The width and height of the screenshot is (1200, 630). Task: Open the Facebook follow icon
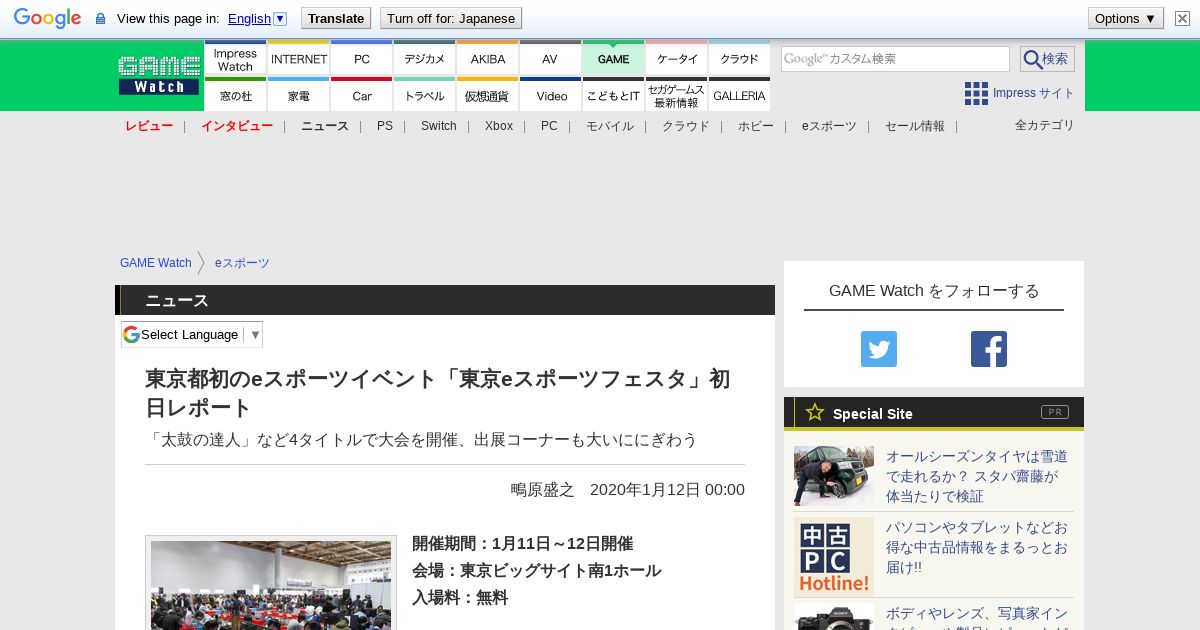point(989,349)
